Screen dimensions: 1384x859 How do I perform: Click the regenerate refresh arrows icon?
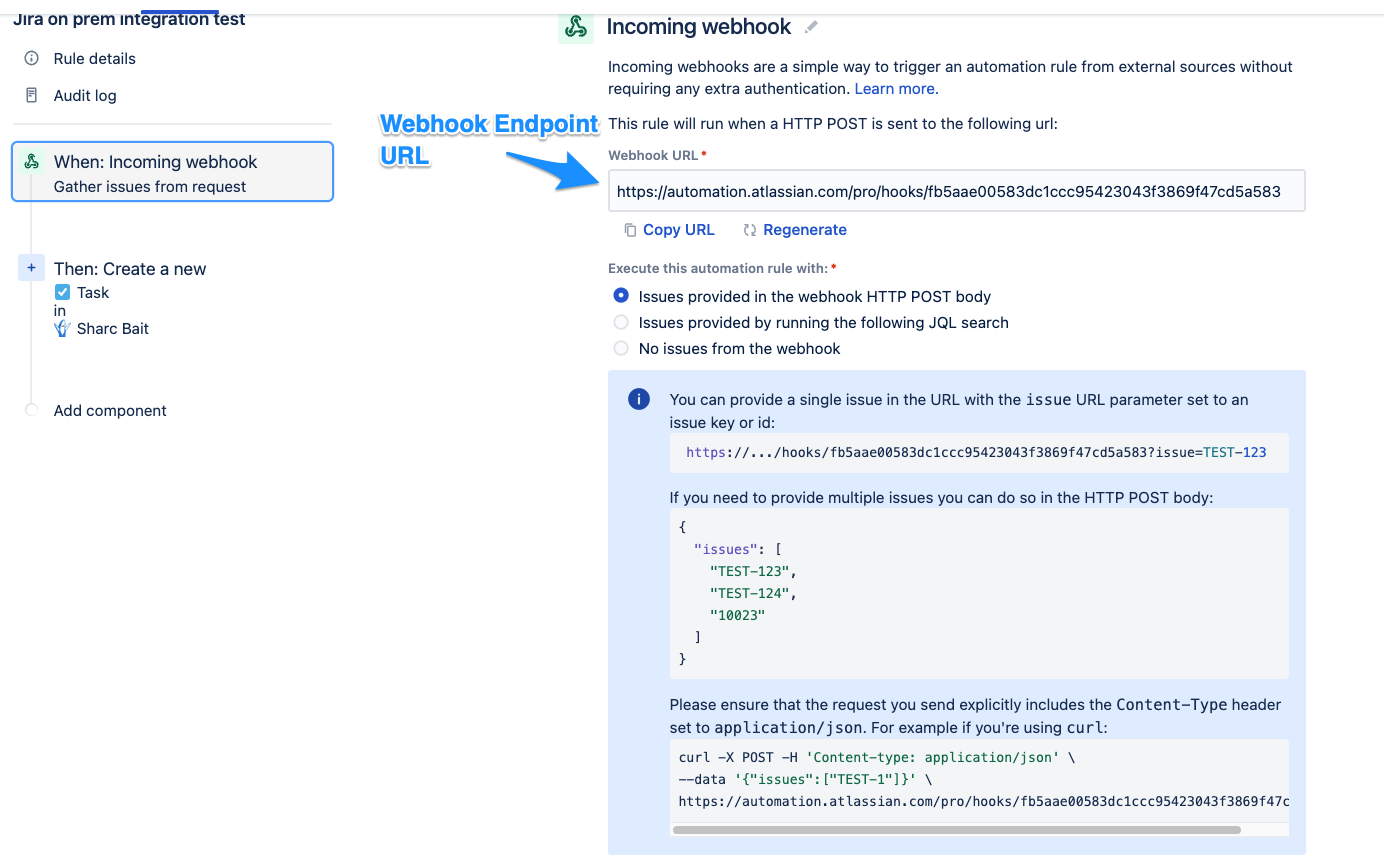point(749,230)
